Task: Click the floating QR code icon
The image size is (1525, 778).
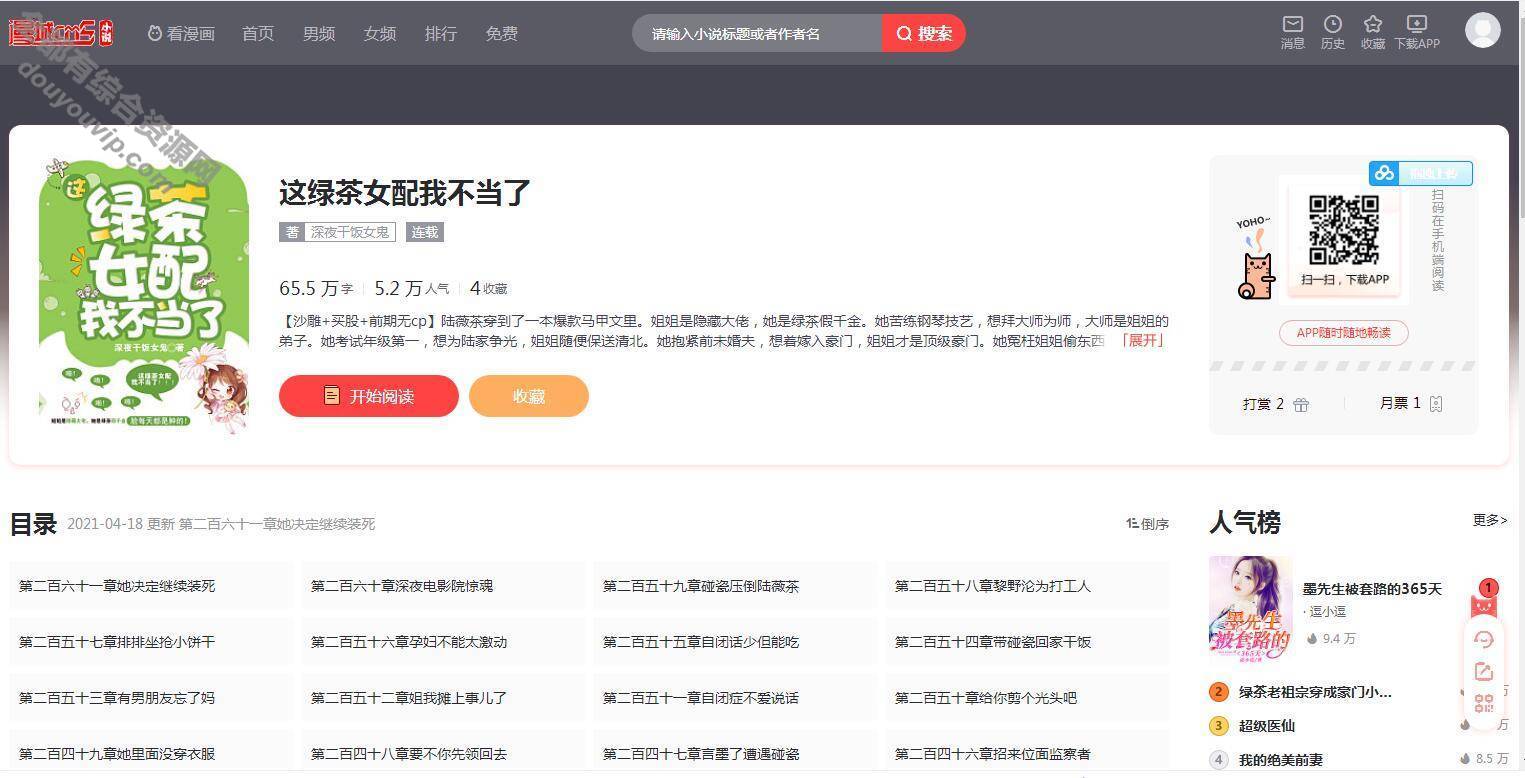Action: pyautogui.click(x=1484, y=704)
